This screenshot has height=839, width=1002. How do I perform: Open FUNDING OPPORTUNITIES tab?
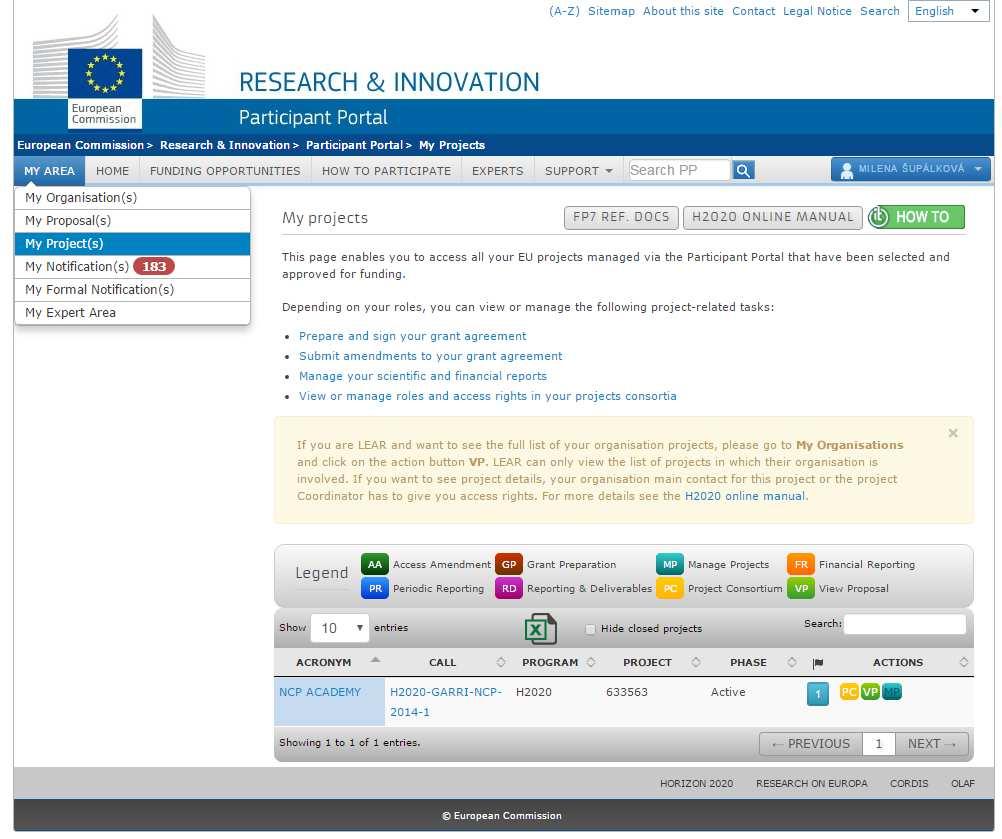tap(225, 171)
